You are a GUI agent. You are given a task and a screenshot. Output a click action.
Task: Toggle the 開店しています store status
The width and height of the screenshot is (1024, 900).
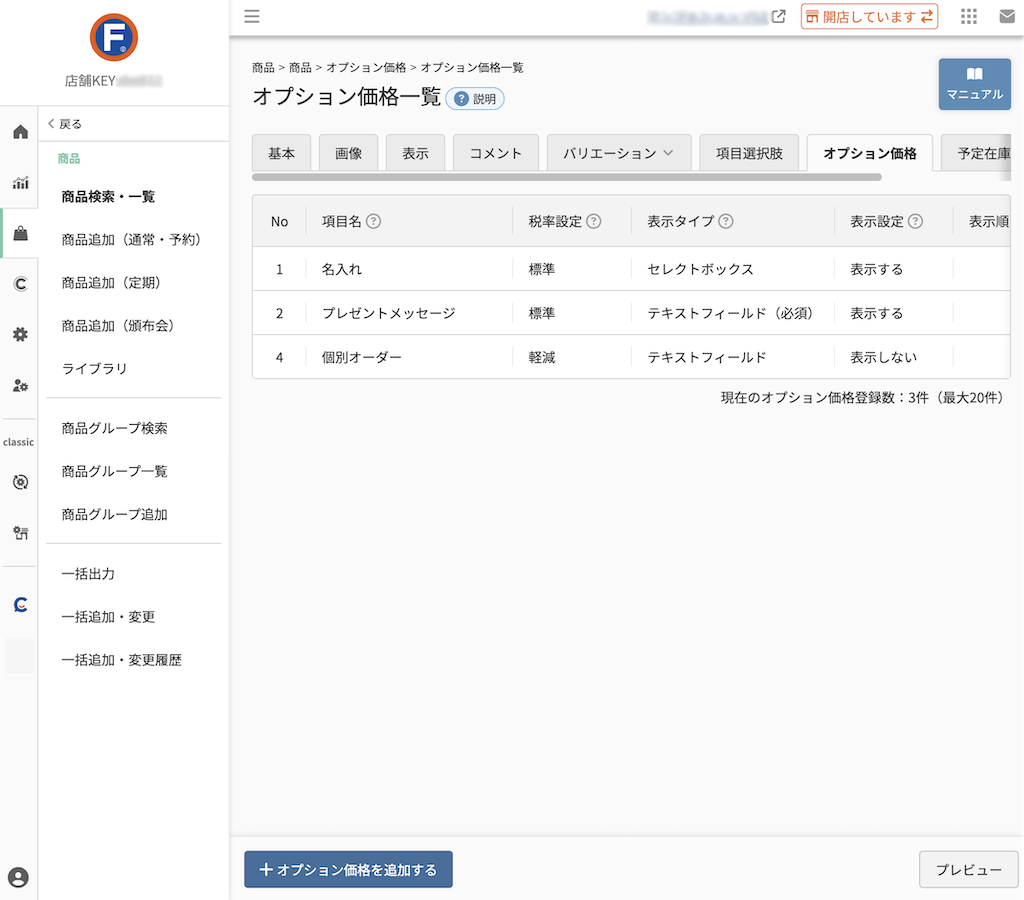[869, 16]
